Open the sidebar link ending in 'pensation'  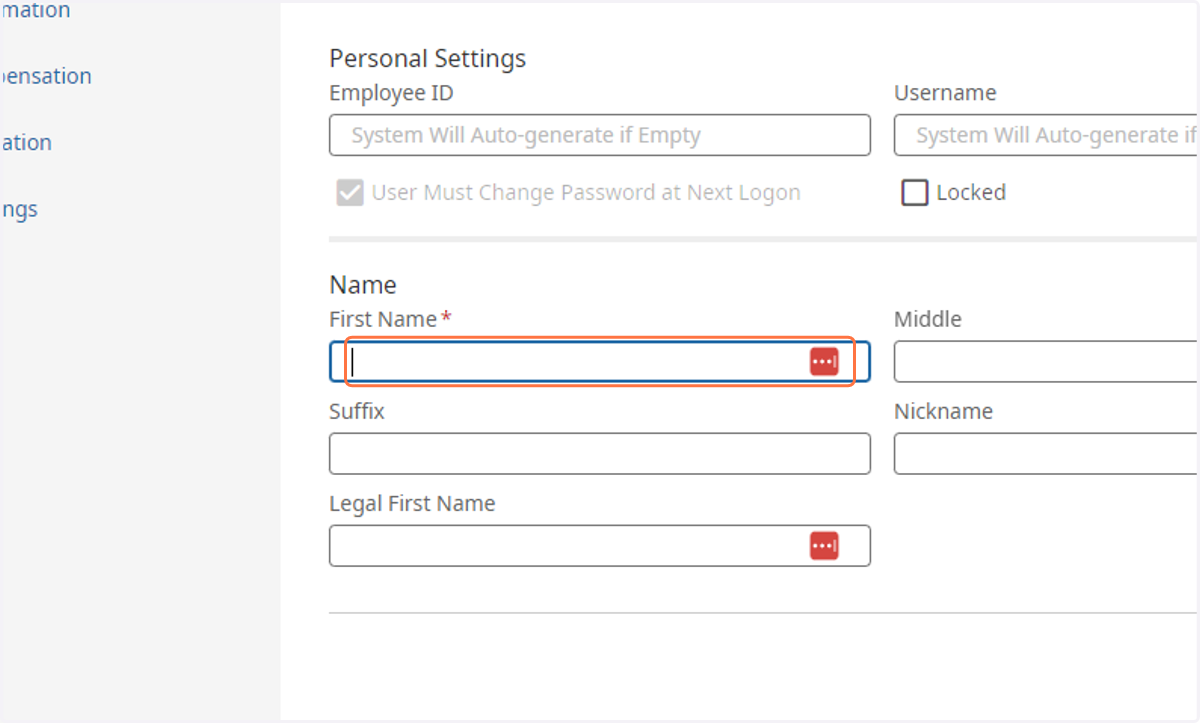(46, 76)
